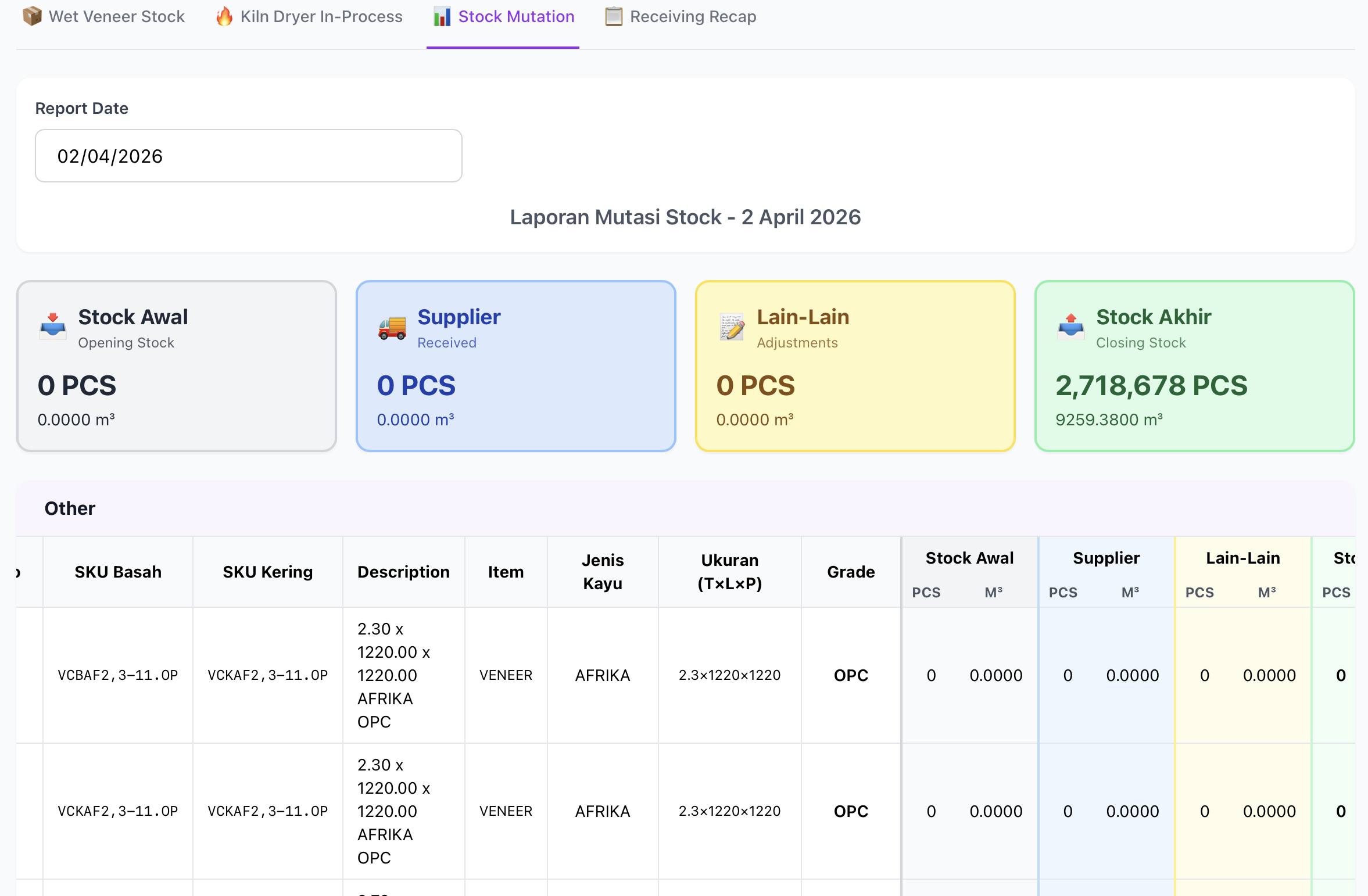Open the Receiving Recap tab
Image resolution: width=1368 pixels, height=896 pixels.
[693, 16]
